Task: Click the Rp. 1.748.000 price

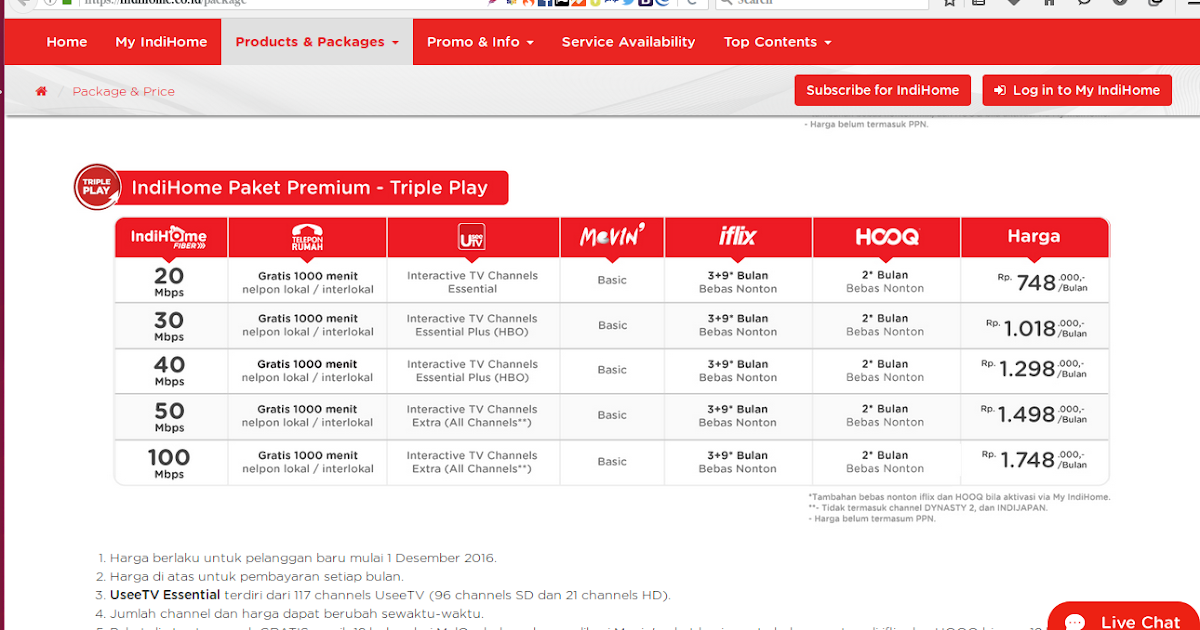Action: tap(1035, 459)
